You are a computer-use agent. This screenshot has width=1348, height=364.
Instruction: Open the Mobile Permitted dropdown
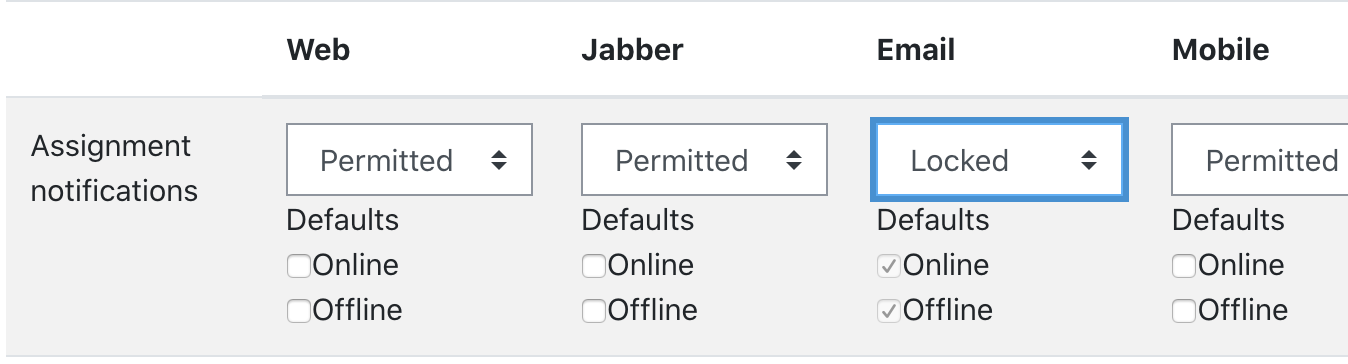point(1260,159)
